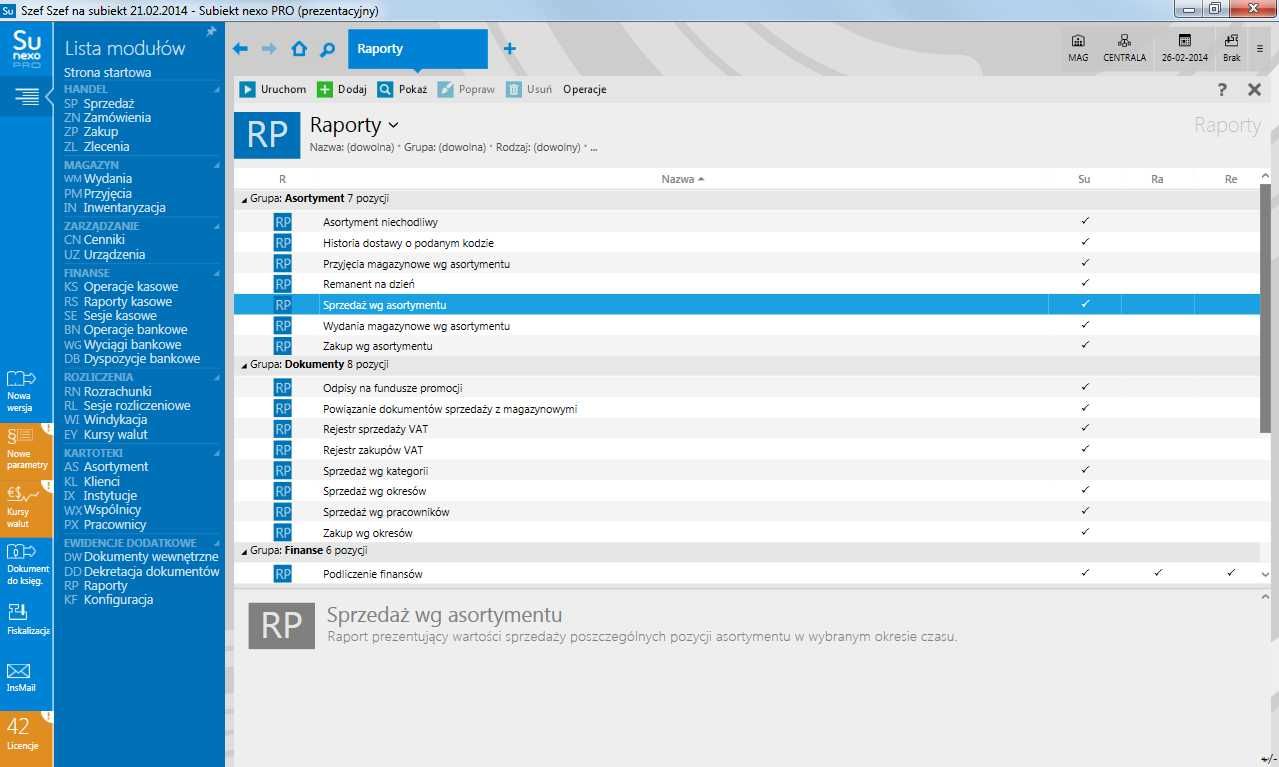Image resolution: width=1279 pixels, height=767 pixels.
Task: Collapse the Grupa: Asortyment group
Action: tap(245, 199)
